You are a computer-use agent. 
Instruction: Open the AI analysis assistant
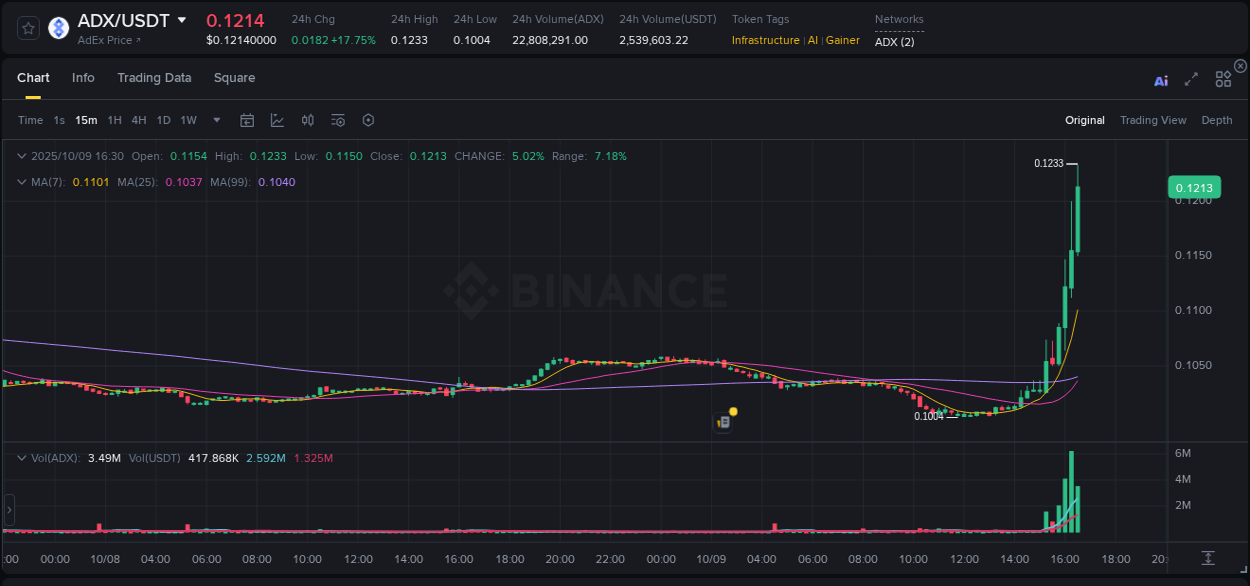pyautogui.click(x=1160, y=80)
